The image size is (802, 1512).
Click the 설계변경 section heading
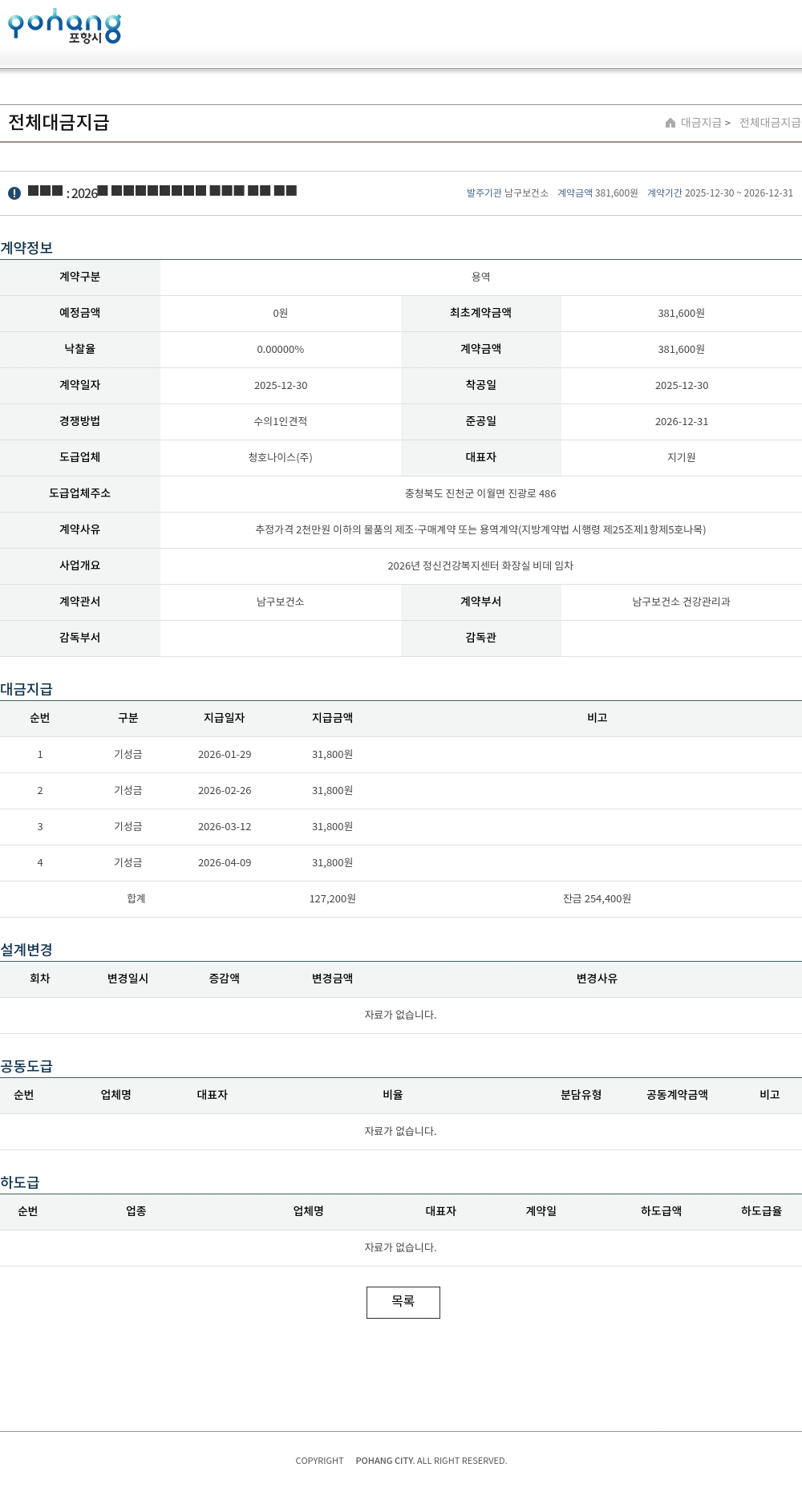tap(26, 950)
